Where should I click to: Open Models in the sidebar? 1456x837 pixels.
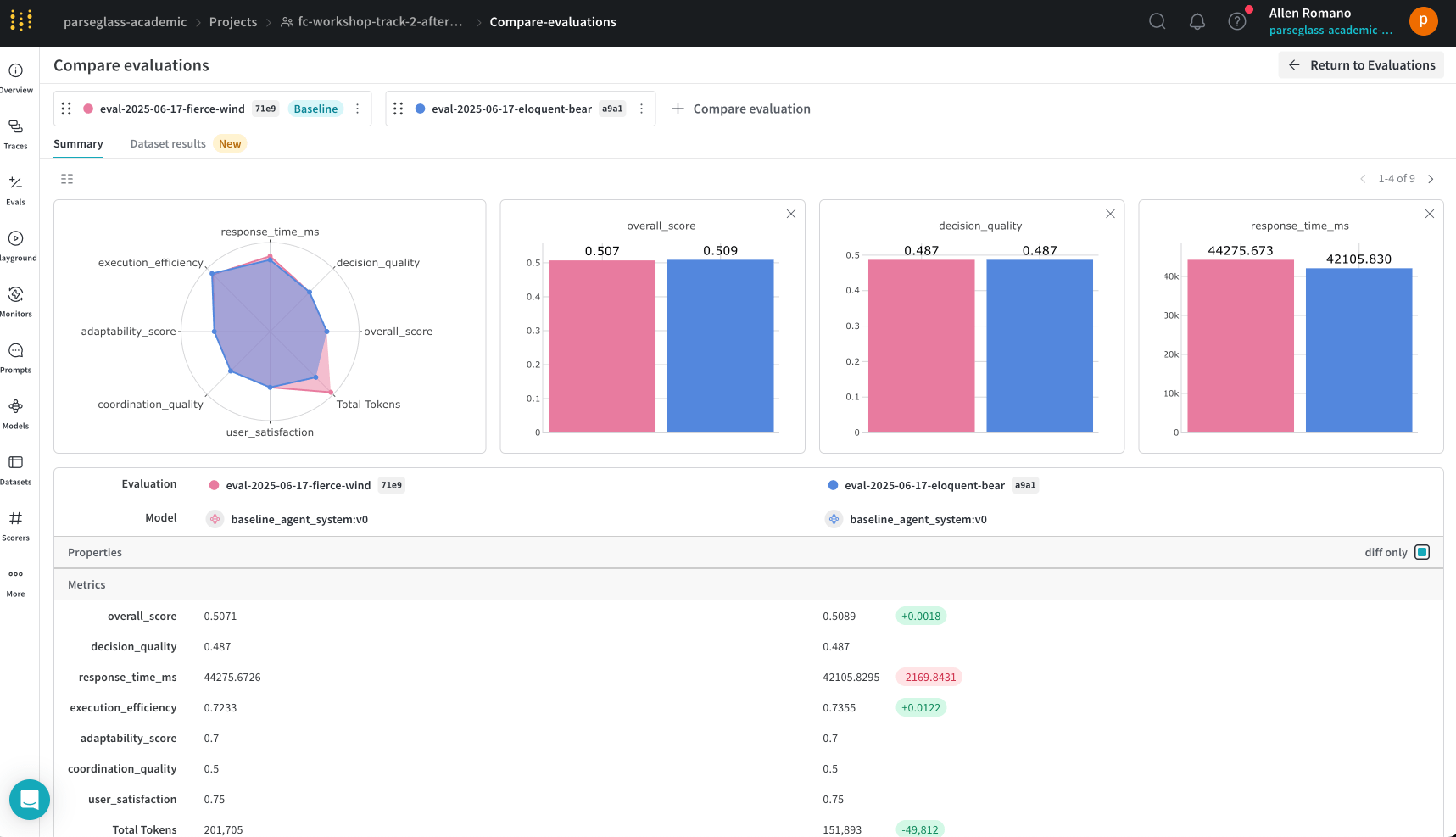[x=15, y=414]
